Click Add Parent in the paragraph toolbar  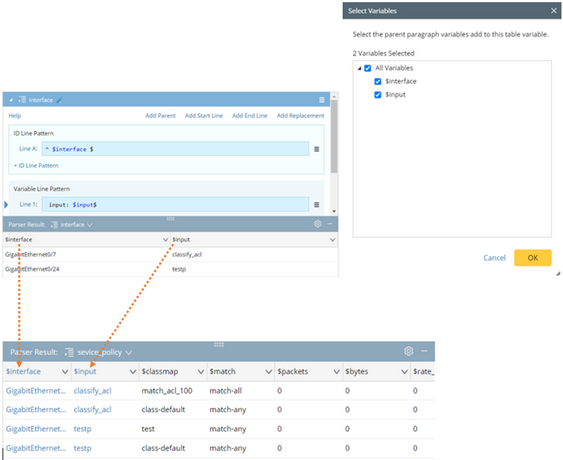[160, 116]
